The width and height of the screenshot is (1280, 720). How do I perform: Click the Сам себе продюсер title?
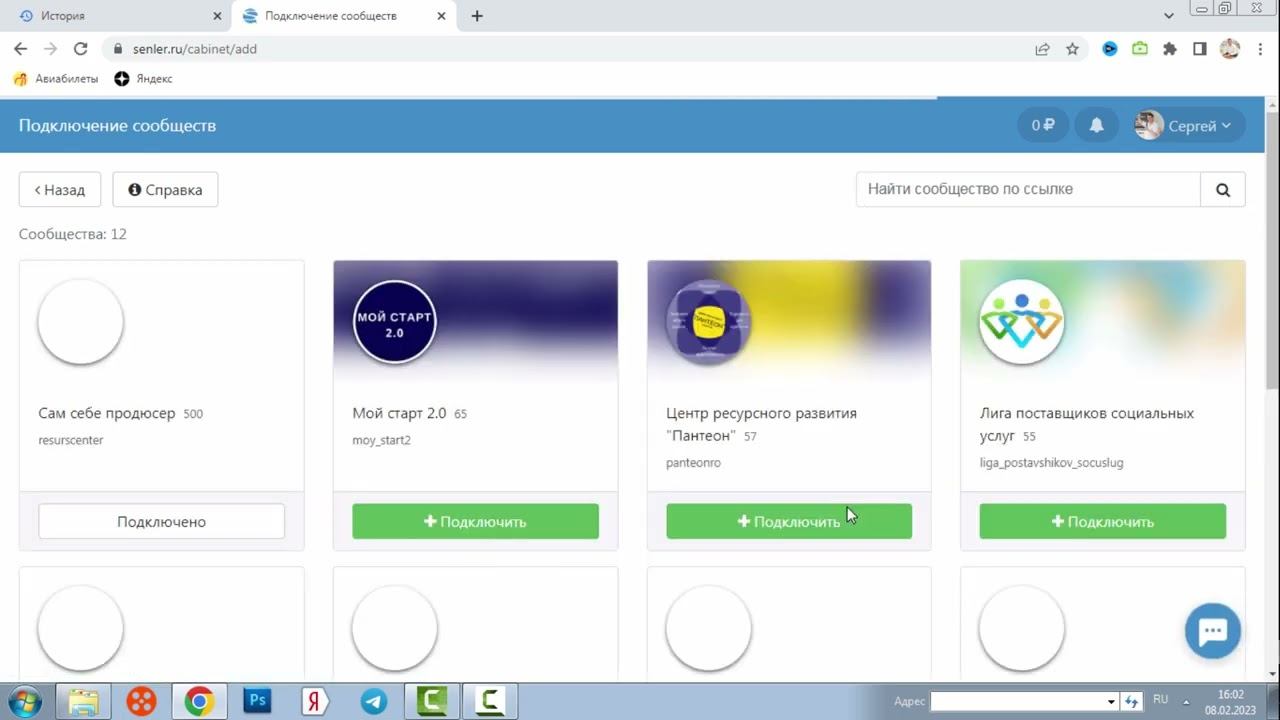click(107, 413)
